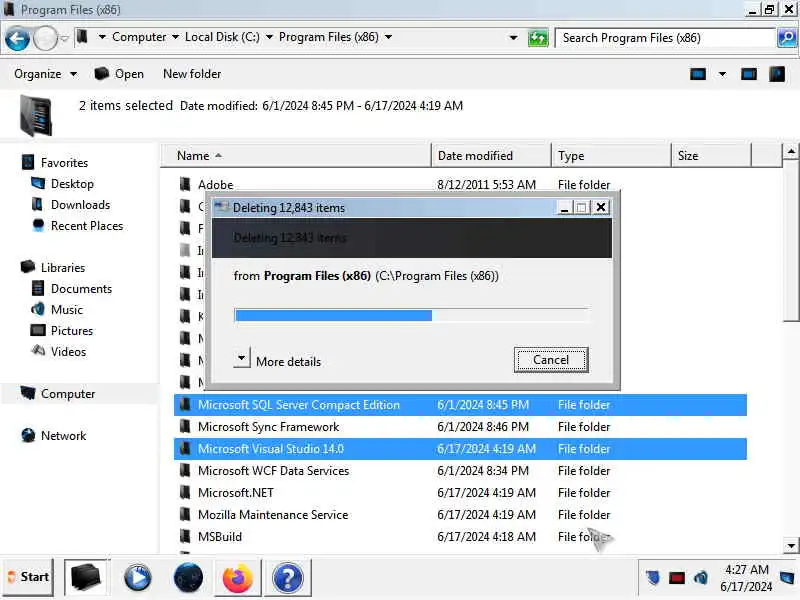
Task: Sort by the Date modified column header
Action: click(x=491, y=156)
